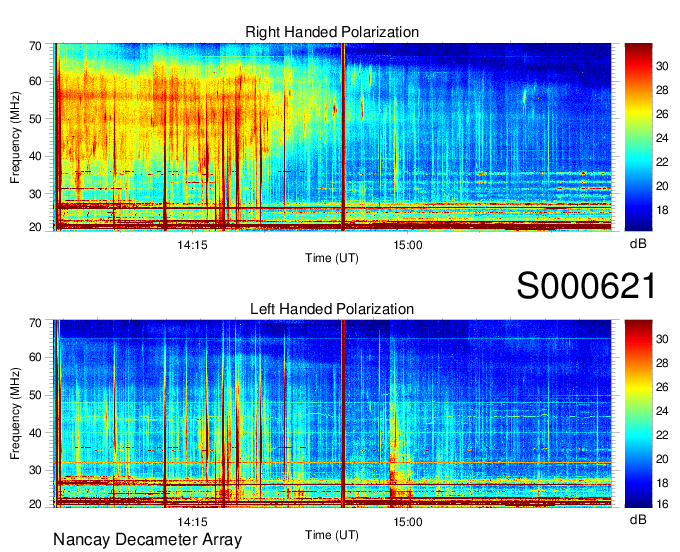
Task: Click the 14:15 tick label under the top plot
Action: click(x=192, y=245)
